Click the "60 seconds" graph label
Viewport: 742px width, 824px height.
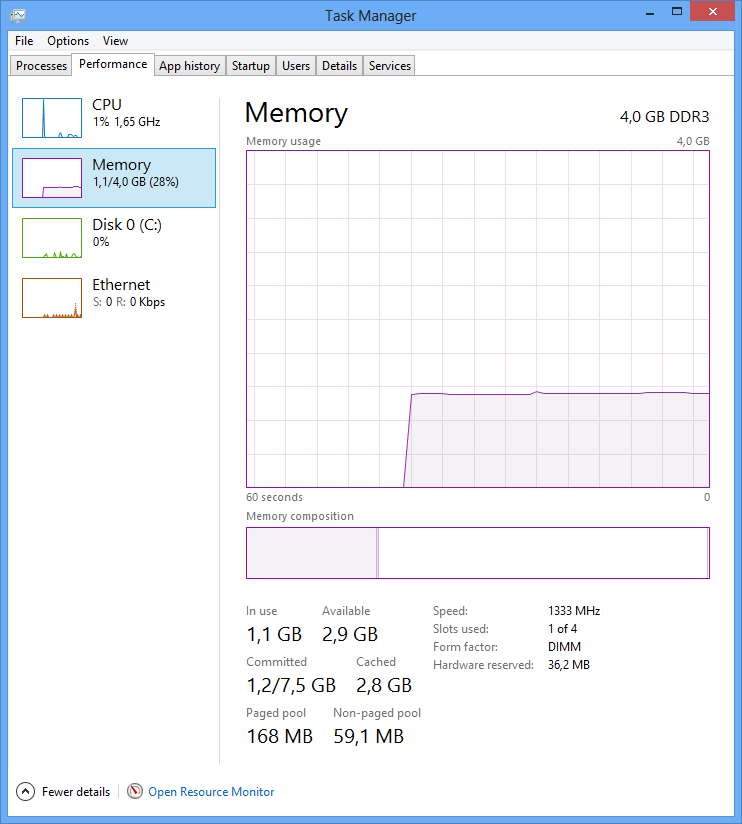(274, 497)
